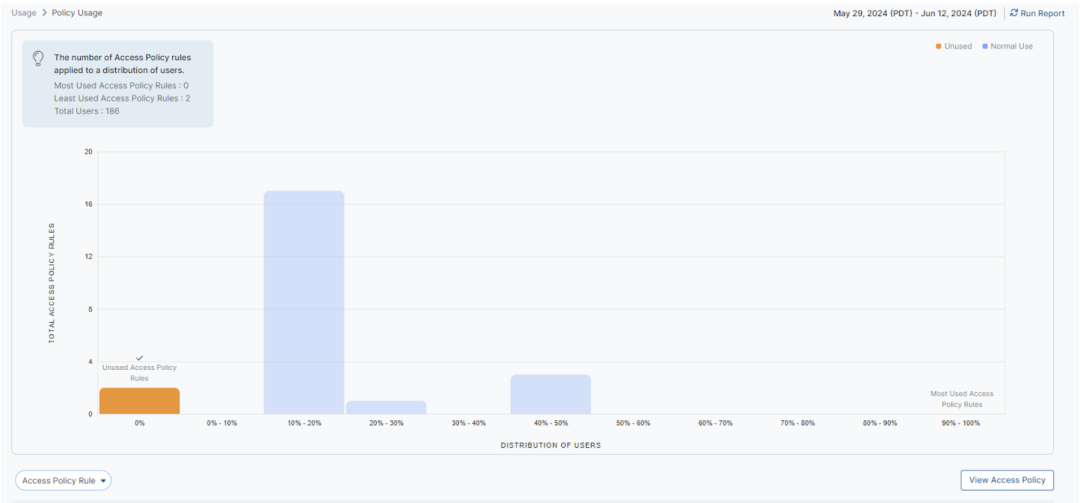Click the Most Used Access Policy Rules chart label
Screen dimensions: 1080x503
pyautogui.click(x=961, y=399)
